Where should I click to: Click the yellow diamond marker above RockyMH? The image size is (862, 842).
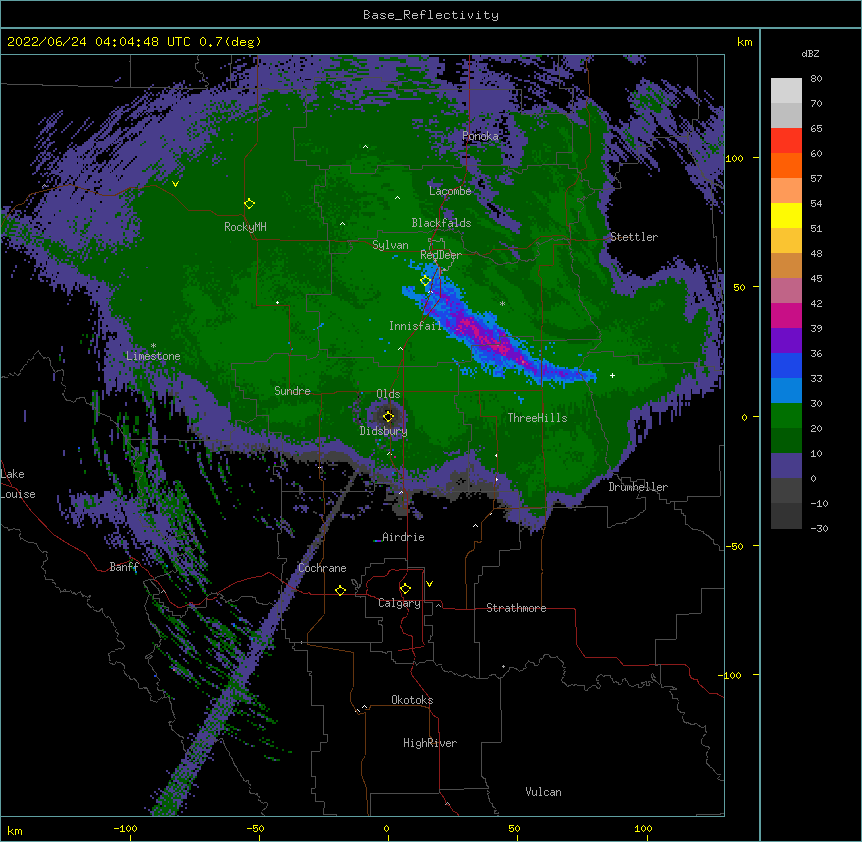point(249,204)
